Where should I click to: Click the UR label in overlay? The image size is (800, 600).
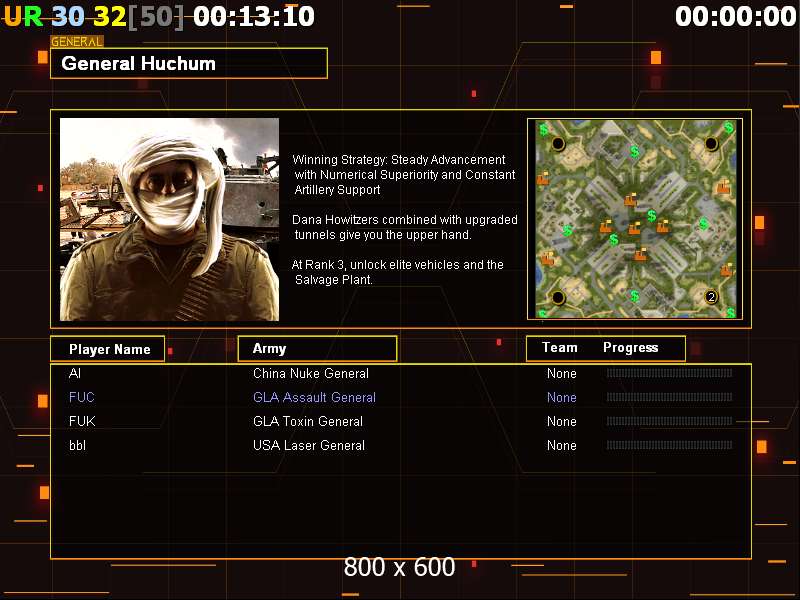[23, 16]
